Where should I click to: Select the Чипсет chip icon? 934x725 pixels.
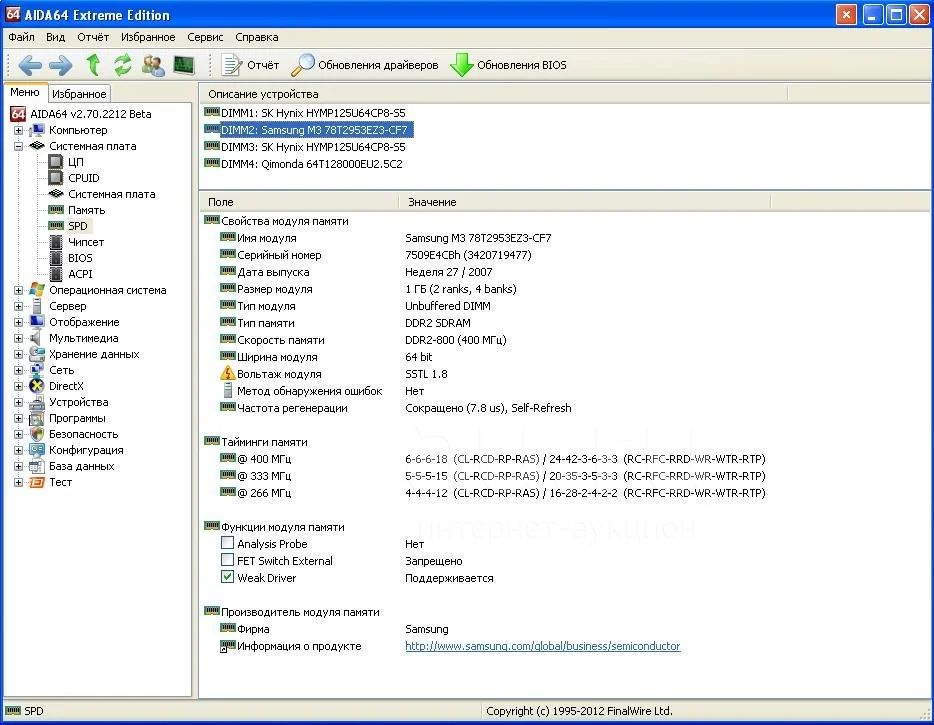pos(56,242)
